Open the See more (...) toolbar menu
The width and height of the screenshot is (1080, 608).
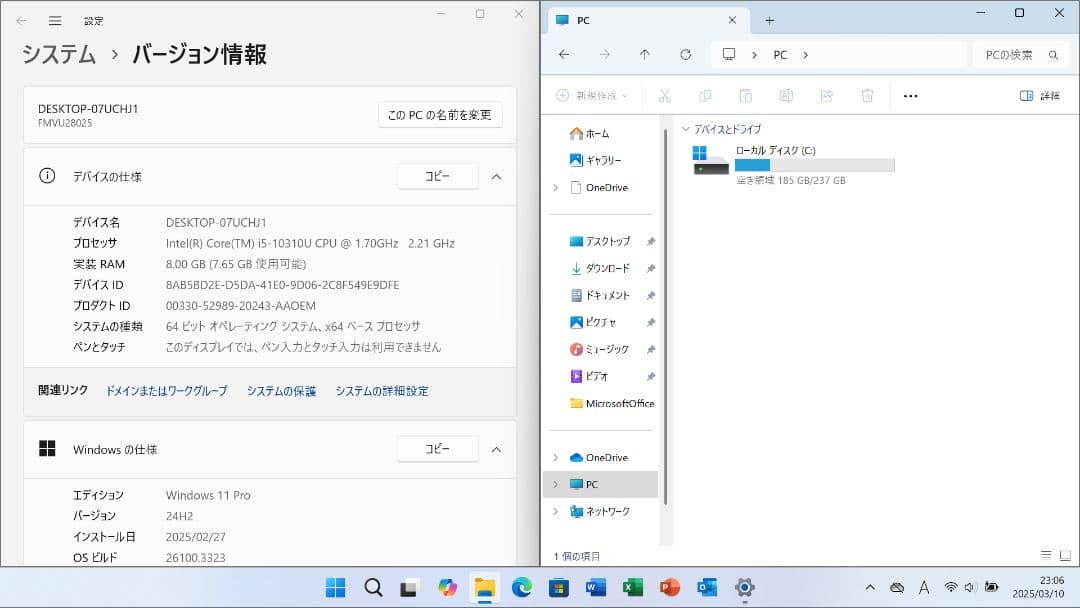tap(908, 95)
